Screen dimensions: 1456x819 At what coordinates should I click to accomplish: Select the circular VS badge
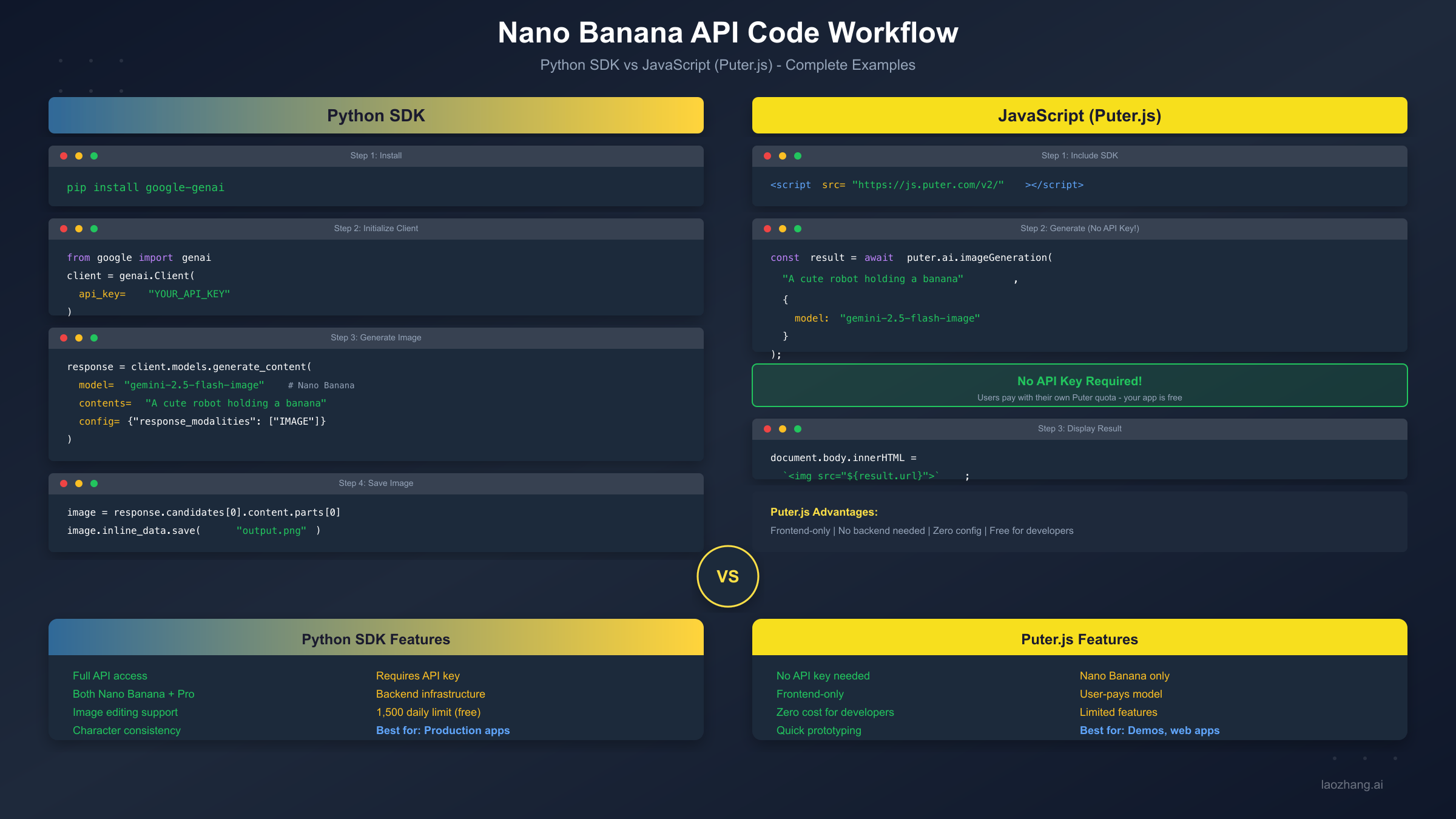[x=728, y=576]
